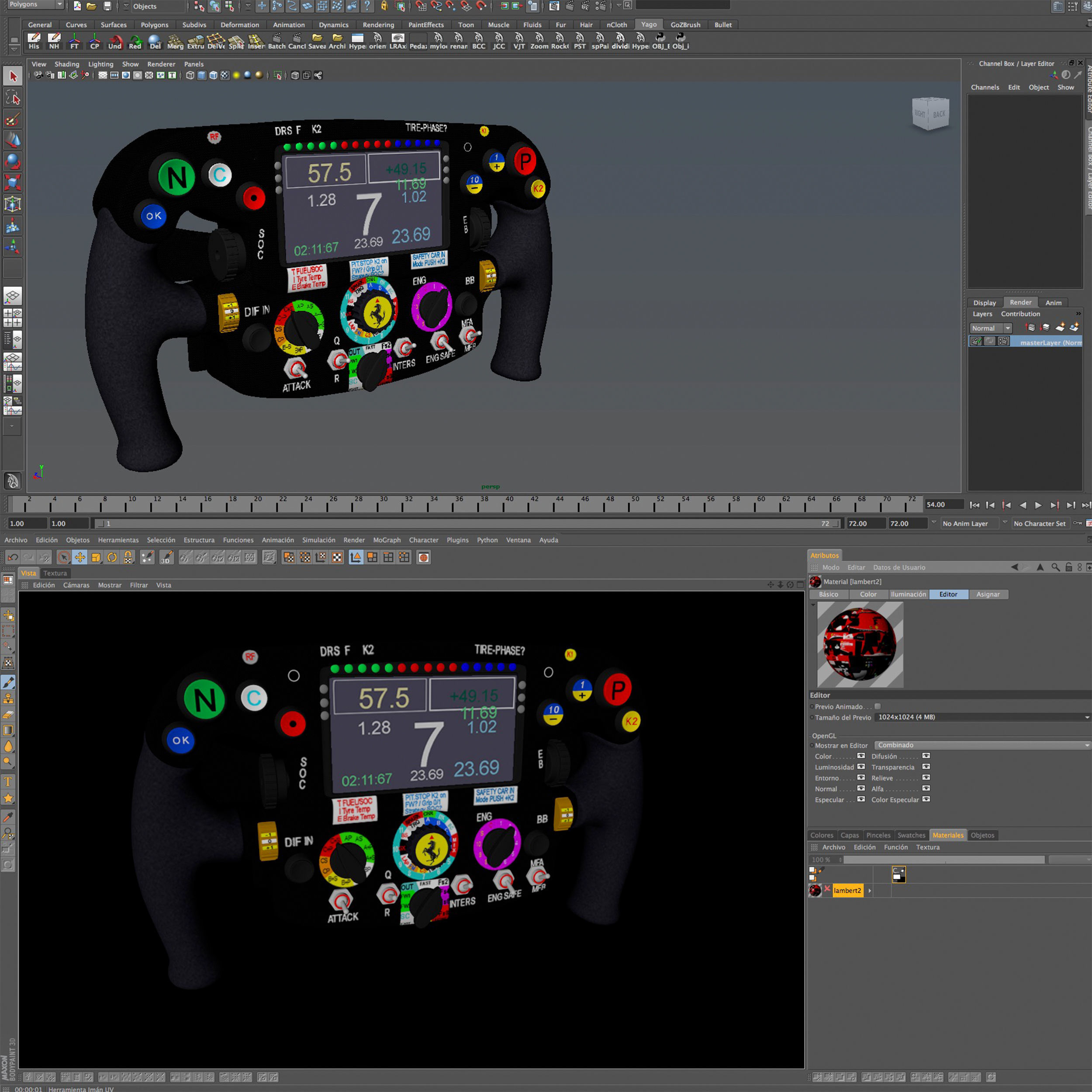This screenshot has width=1092, height=1092.
Task: Click the Undo arrow in BodyPaint toolbar
Action: click(x=12, y=557)
